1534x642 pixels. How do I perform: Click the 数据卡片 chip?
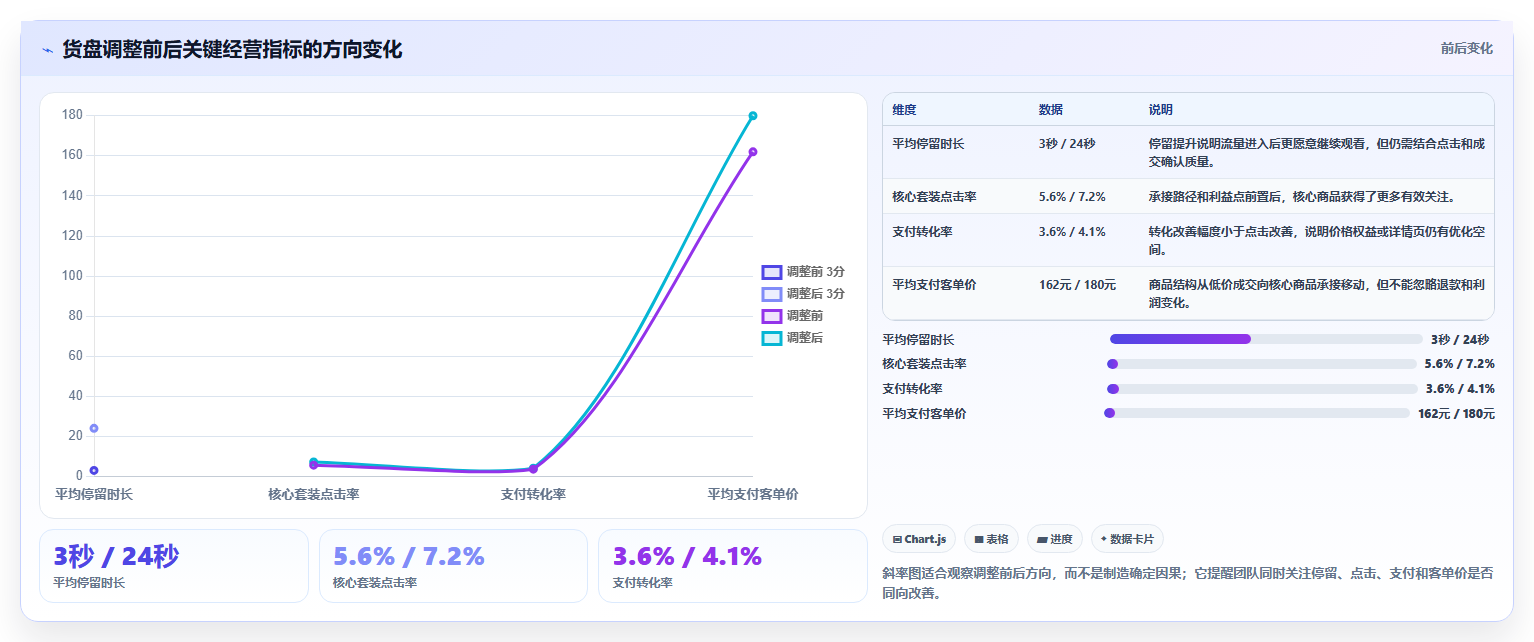point(1127,539)
